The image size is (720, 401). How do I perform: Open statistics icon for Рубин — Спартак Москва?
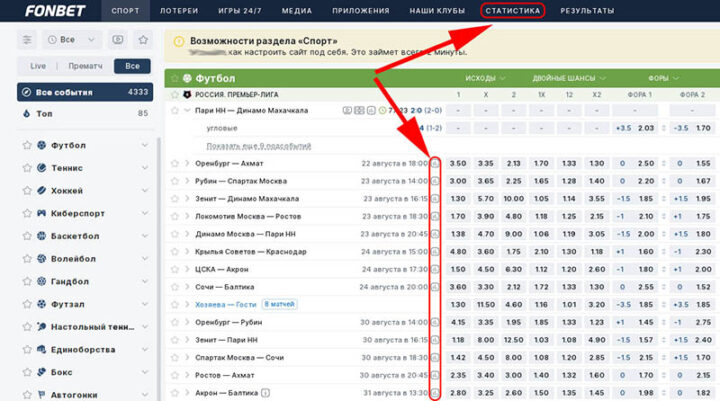(x=435, y=181)
